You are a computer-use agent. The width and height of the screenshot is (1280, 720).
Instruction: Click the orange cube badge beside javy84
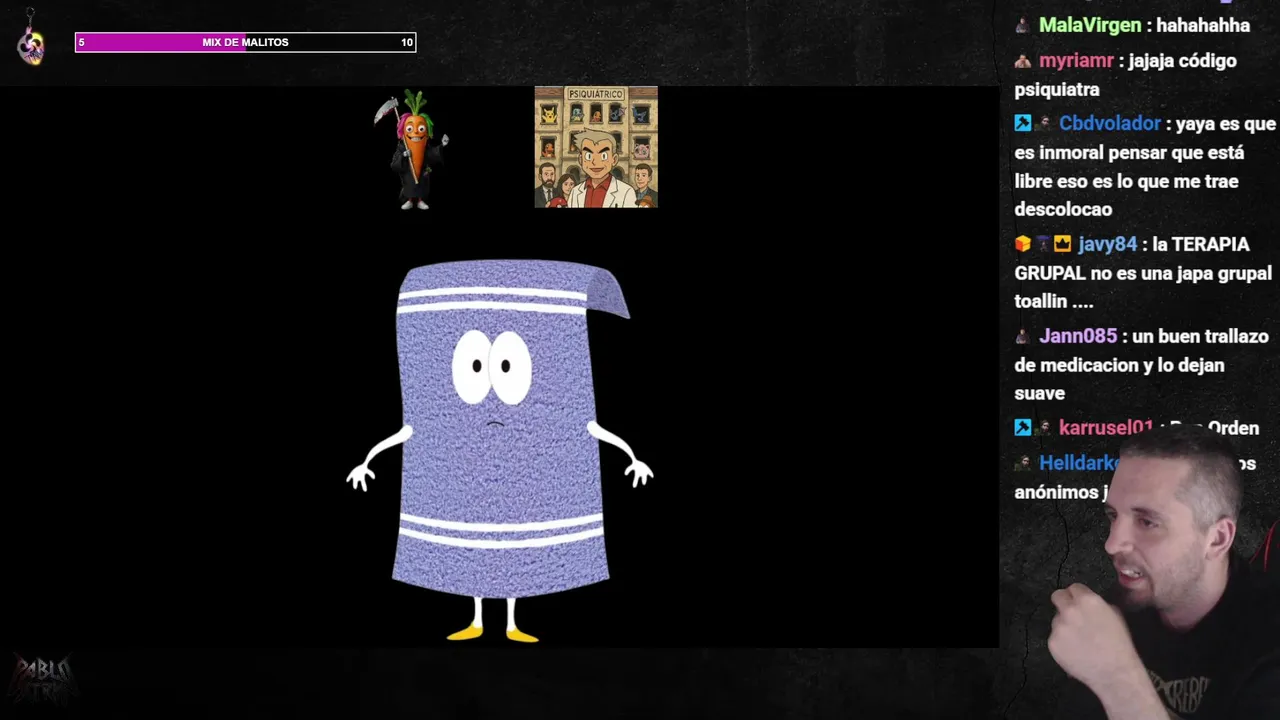pyautogui.click(x=1022, y=244)
